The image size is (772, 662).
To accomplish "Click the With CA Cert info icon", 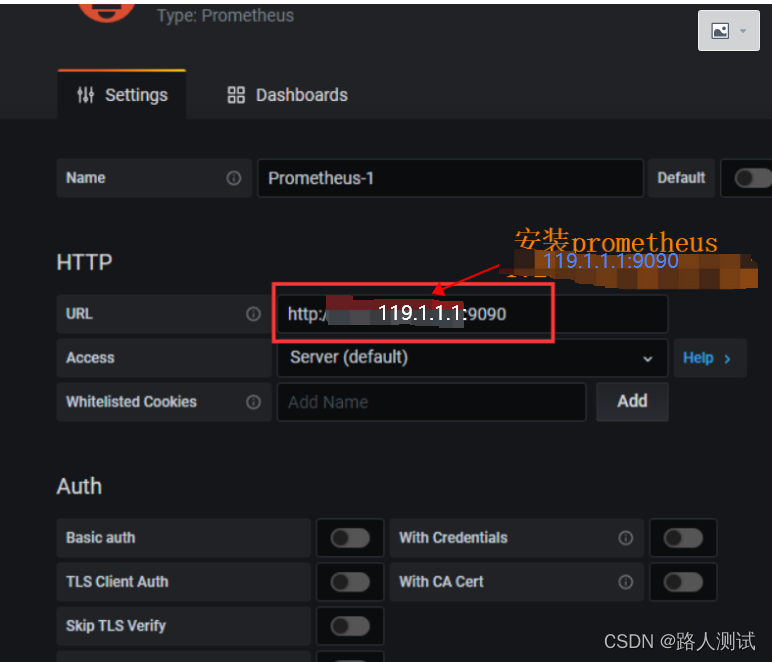I will [x=625, y=582].
